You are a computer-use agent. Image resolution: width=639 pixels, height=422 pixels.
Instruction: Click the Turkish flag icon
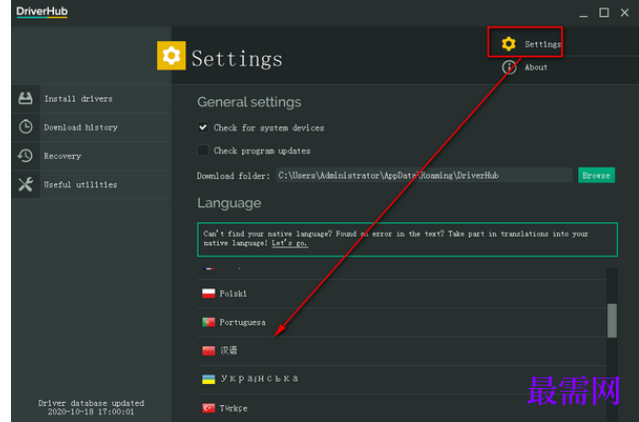tap(208, 408)
